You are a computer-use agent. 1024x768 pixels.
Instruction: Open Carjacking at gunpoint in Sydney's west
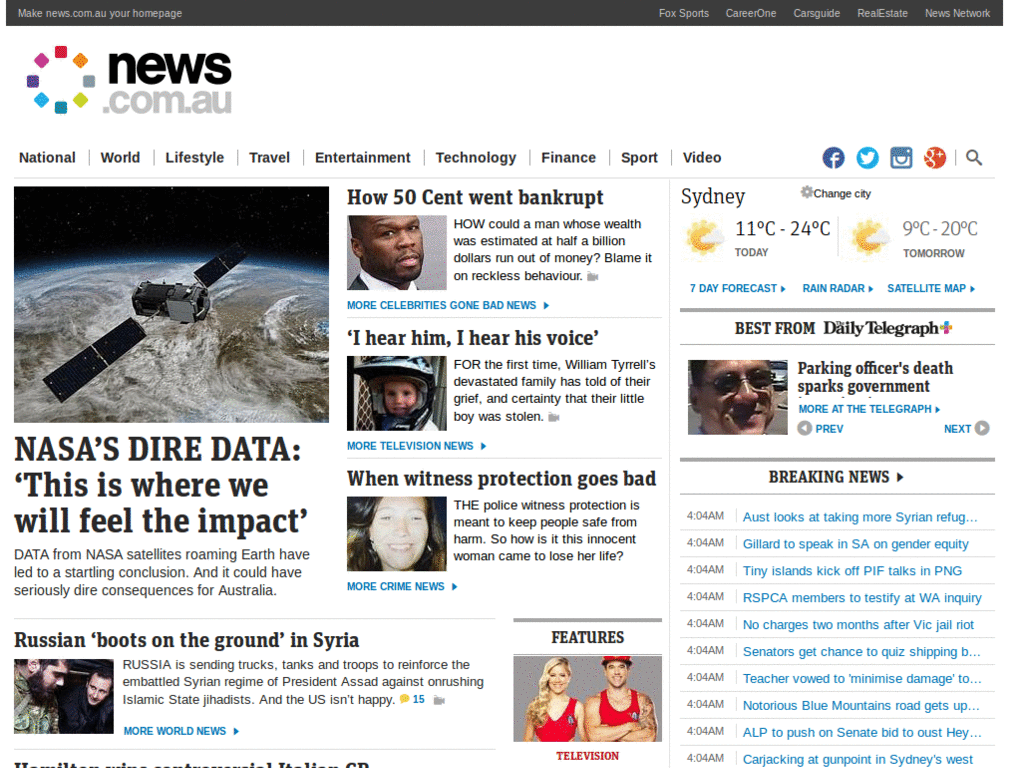coord(857,760)
